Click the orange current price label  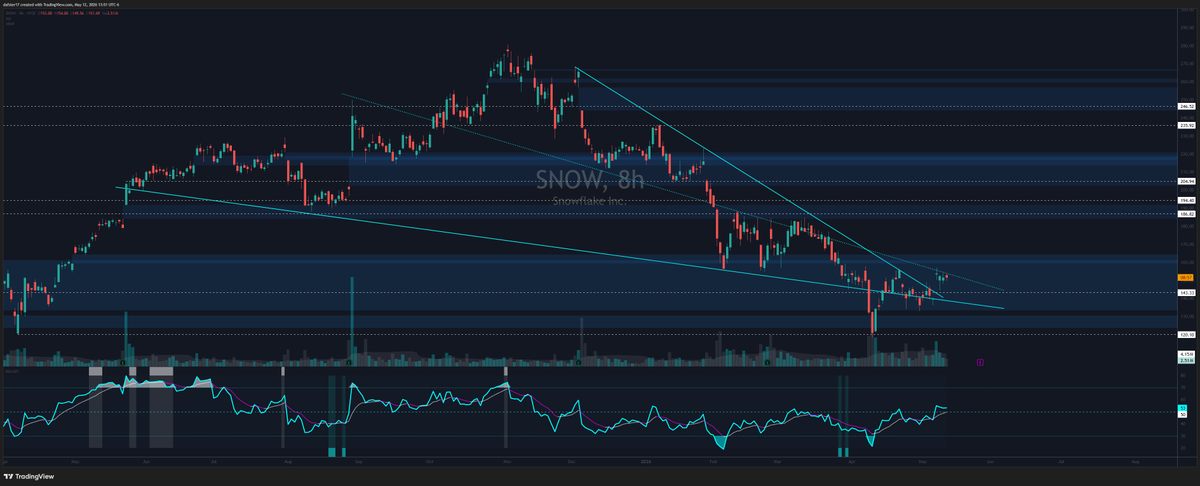(x=1187, y=277)
